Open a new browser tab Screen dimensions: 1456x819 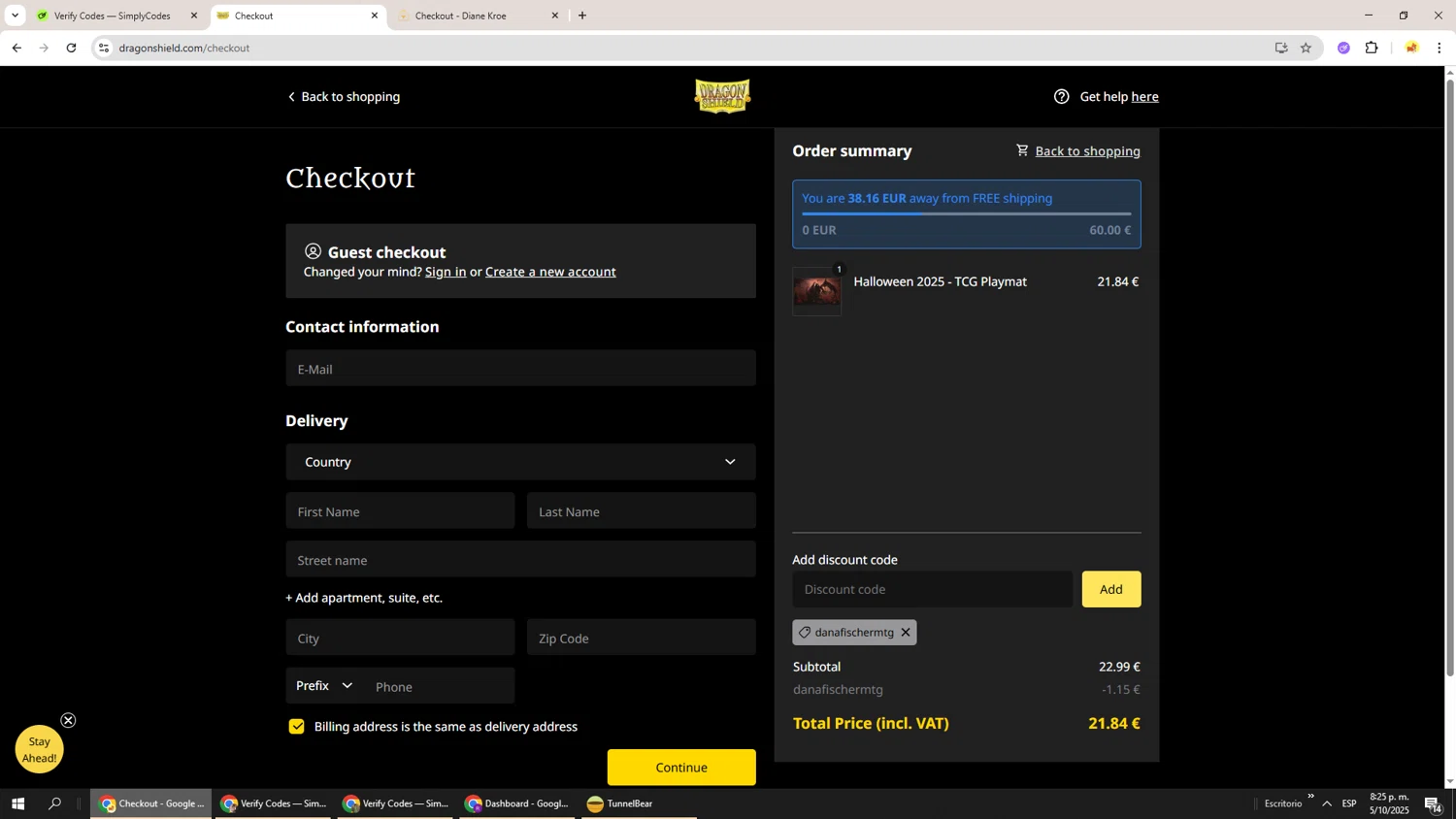(x=582, y=16)
